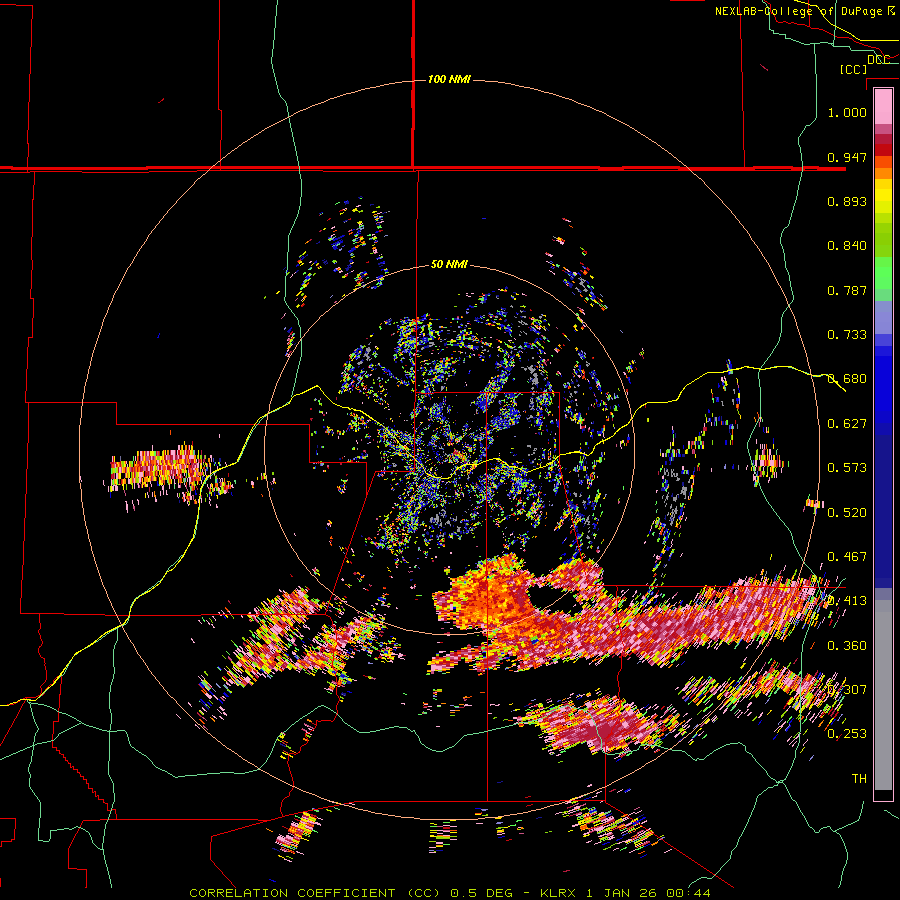The height and width of the screenshot is (900, 900).
Task: Select the 0.787 scale value
Action: click(x=847, y=290)
